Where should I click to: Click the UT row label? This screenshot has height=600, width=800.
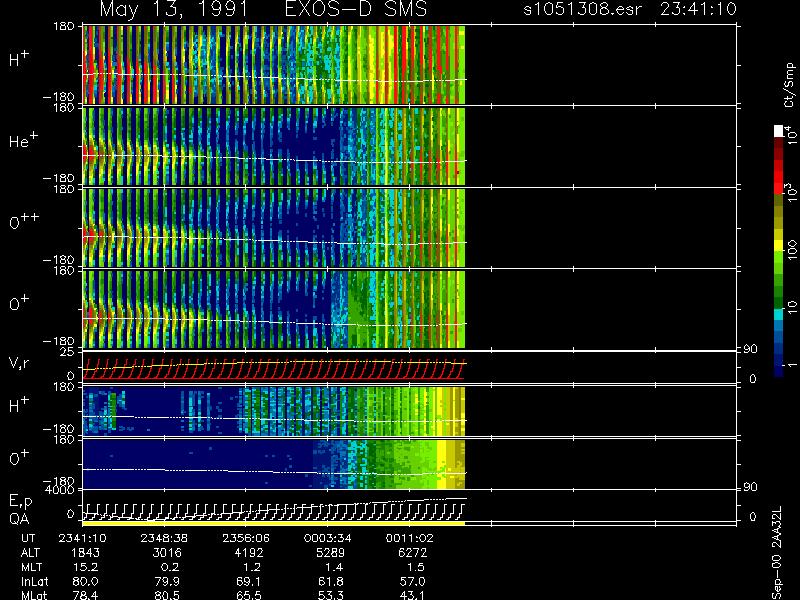click(x=29, y=538)
